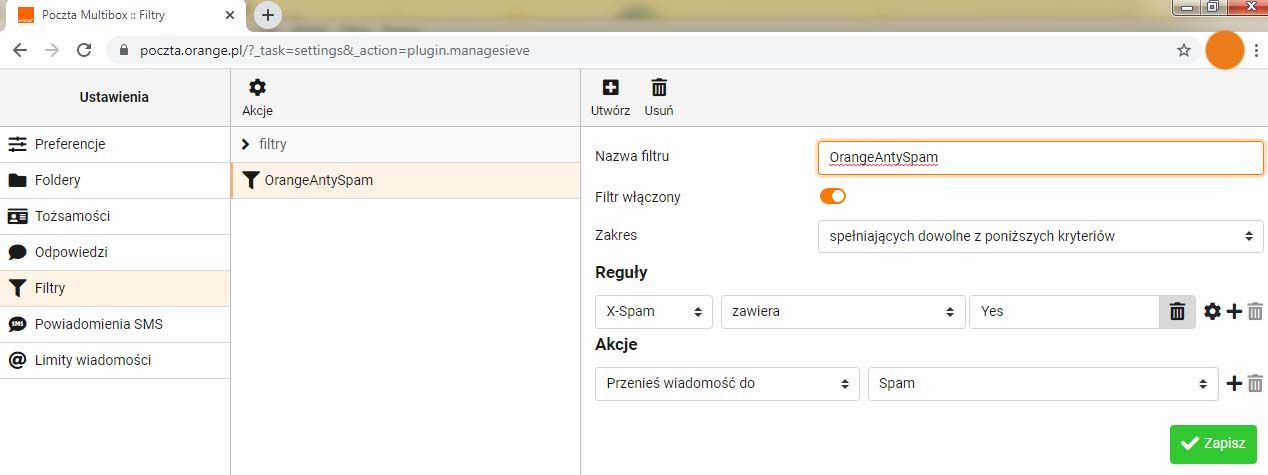1268x475 pixels.
Task: Bookmark this page with star icon
Action: (x=1184, y=50)
